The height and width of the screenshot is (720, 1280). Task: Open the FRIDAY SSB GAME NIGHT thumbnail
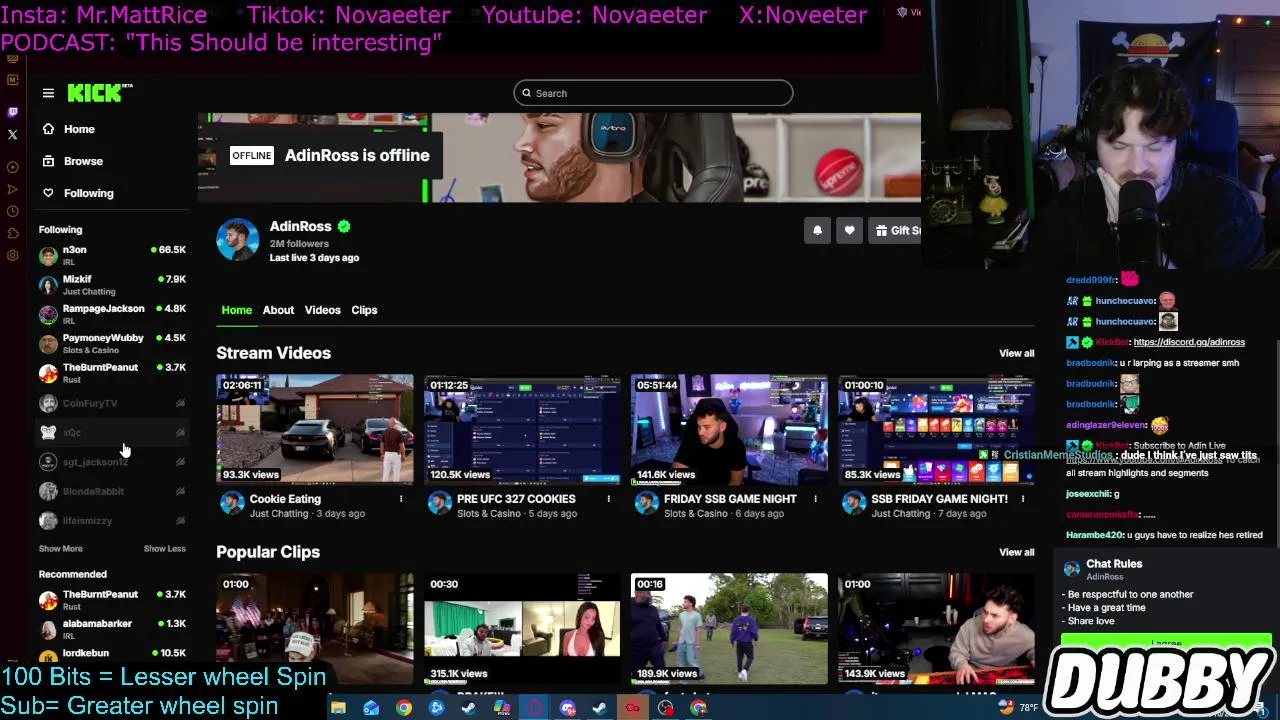click(729, 429)
